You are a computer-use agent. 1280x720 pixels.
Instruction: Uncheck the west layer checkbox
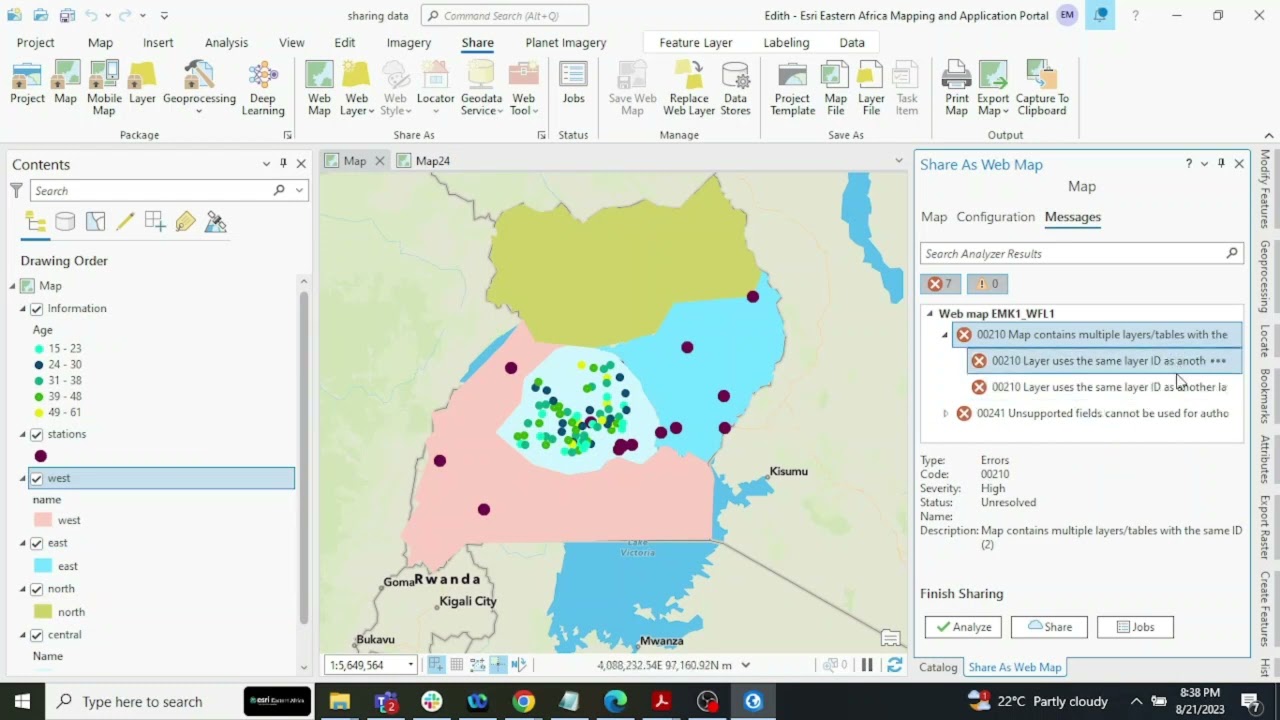coord(37,479)
